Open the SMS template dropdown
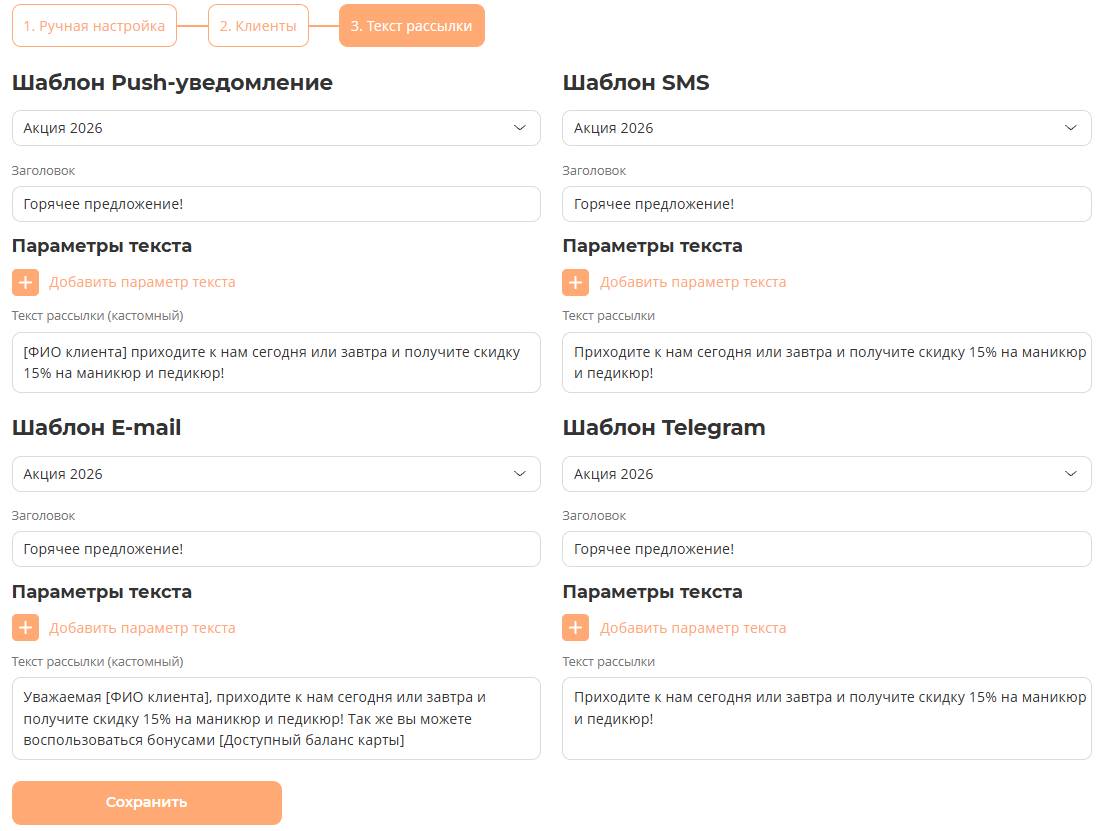This screenshot has width=1107, height=831. (x=826, y=128)
